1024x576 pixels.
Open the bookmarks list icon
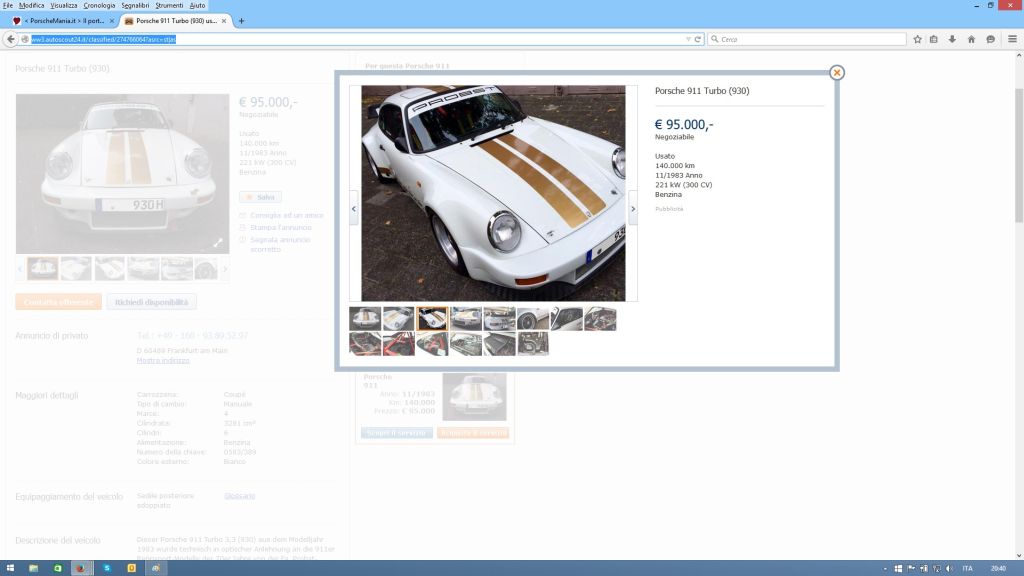pyautogui.click(x=934, y=39)
